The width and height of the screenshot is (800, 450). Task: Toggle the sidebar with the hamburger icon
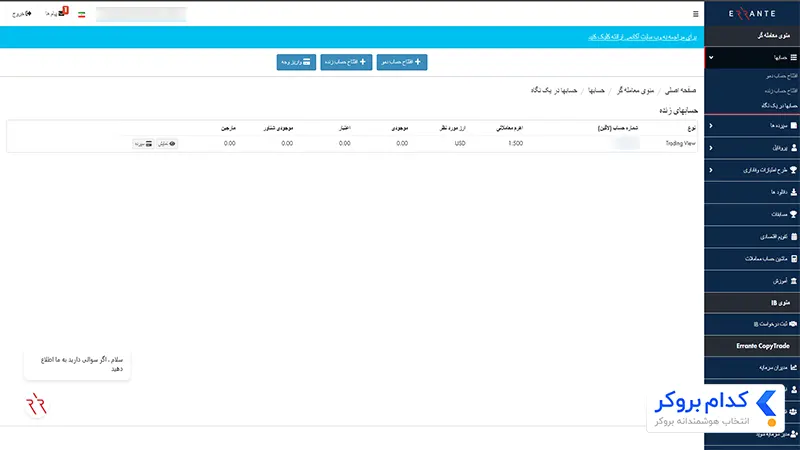click(695, 14)
